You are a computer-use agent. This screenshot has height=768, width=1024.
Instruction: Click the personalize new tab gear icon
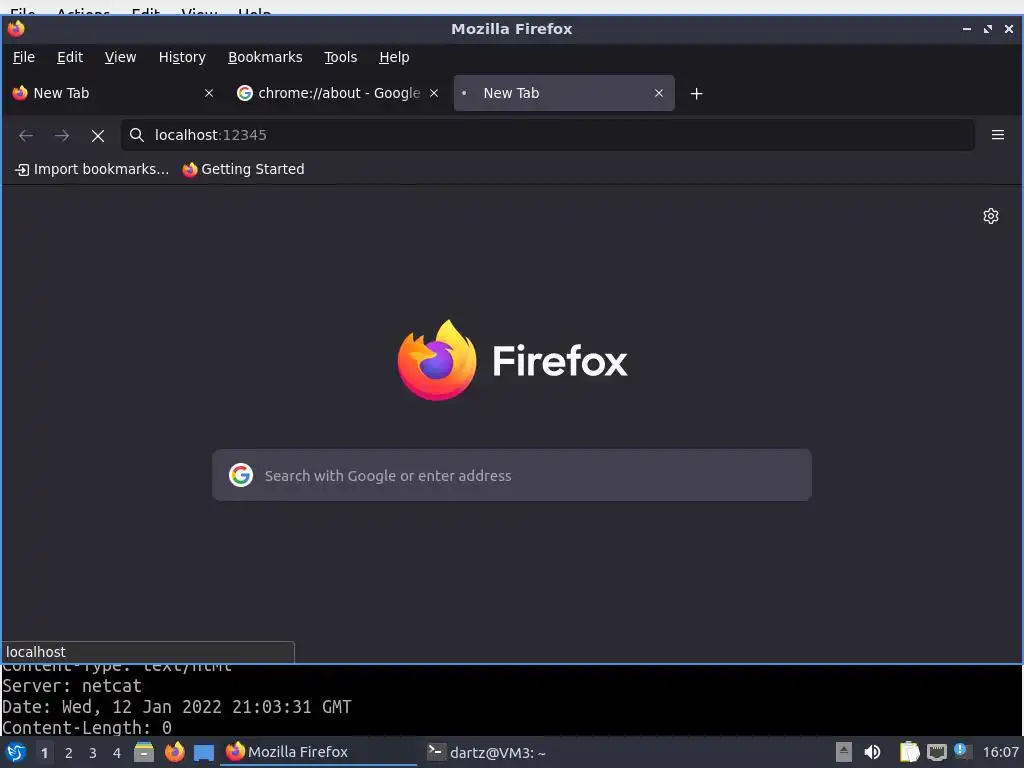point(991,216)
